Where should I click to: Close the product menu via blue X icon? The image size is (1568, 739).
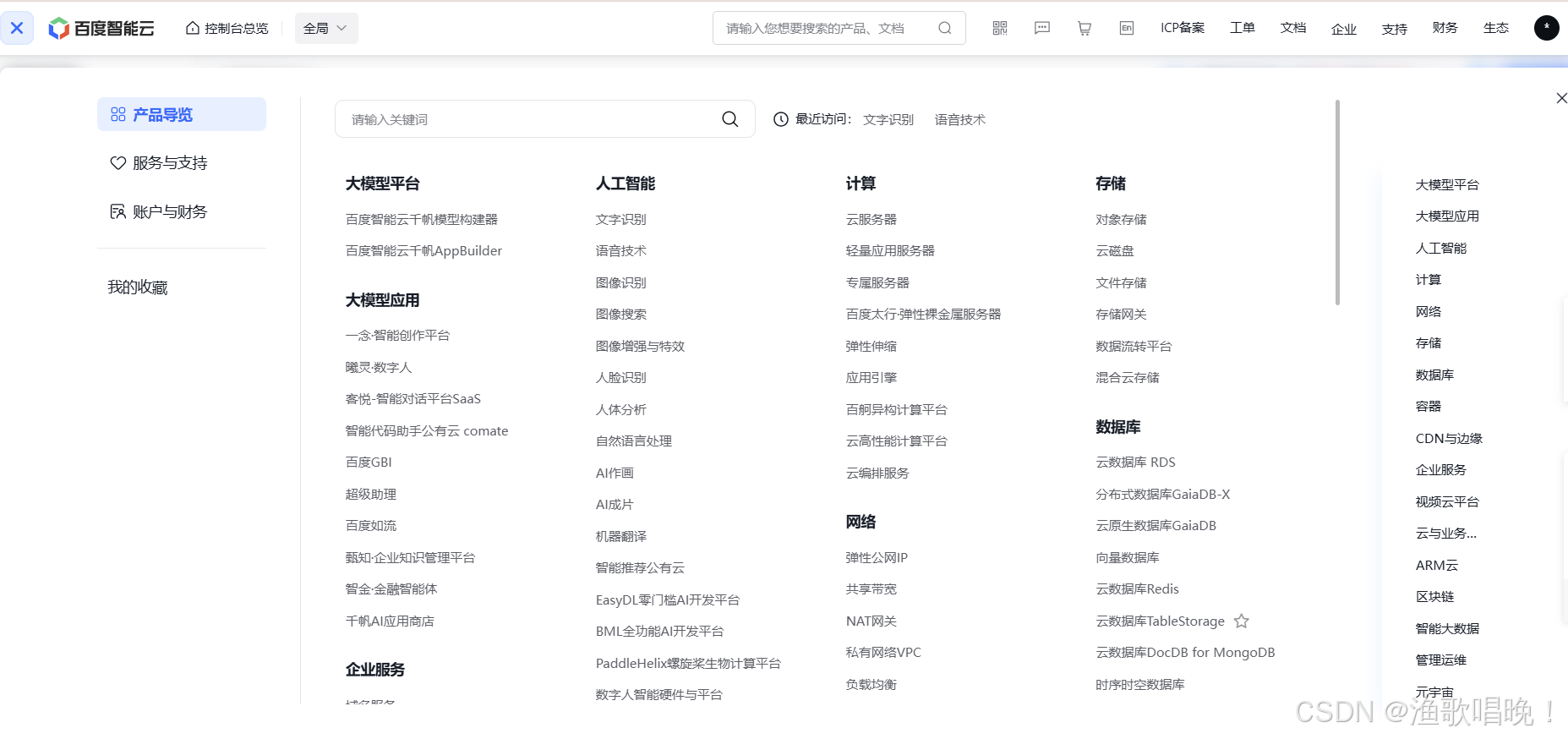click(x=17, y=28)
